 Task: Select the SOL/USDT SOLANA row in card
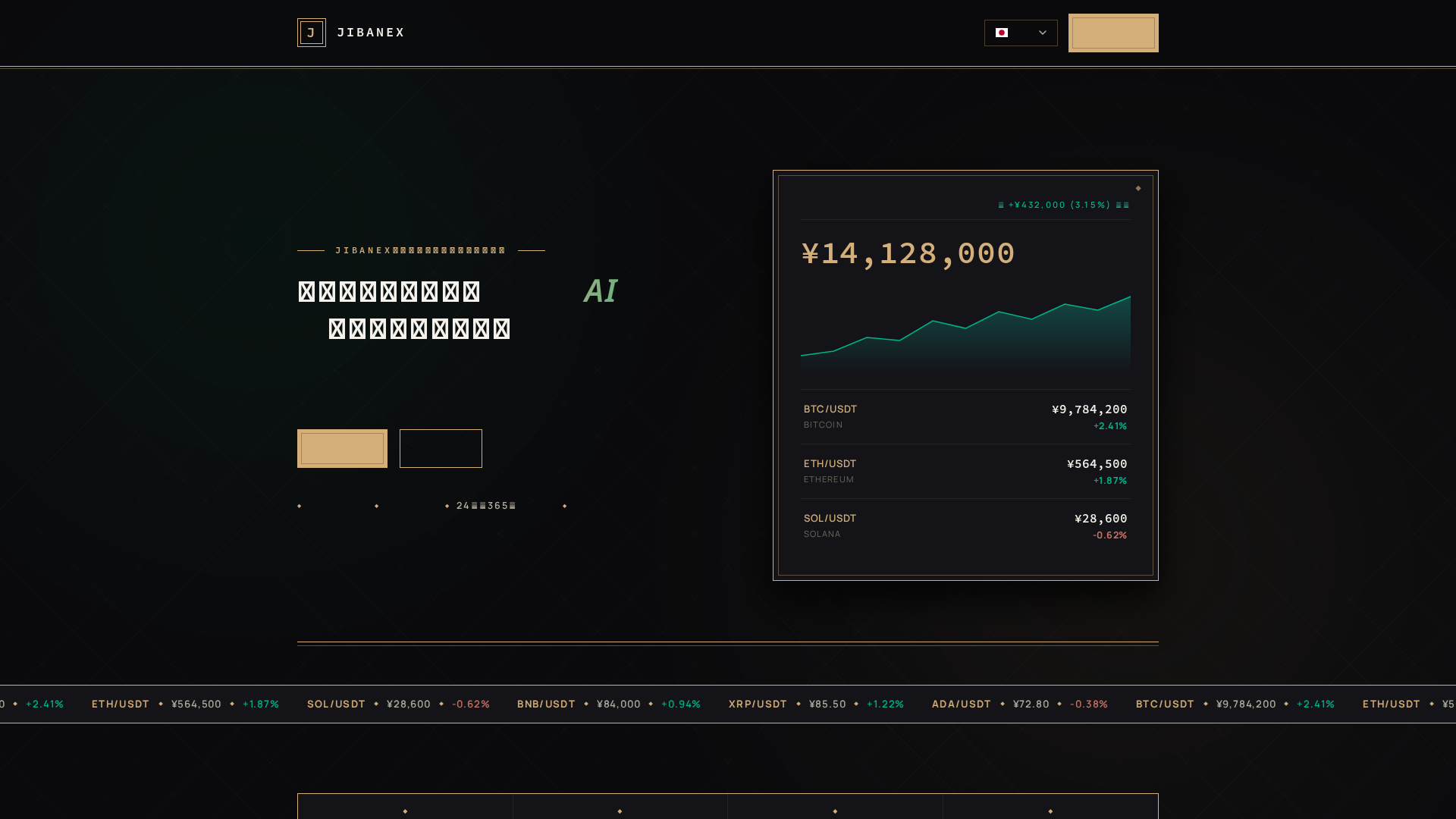tap(965, 526)
